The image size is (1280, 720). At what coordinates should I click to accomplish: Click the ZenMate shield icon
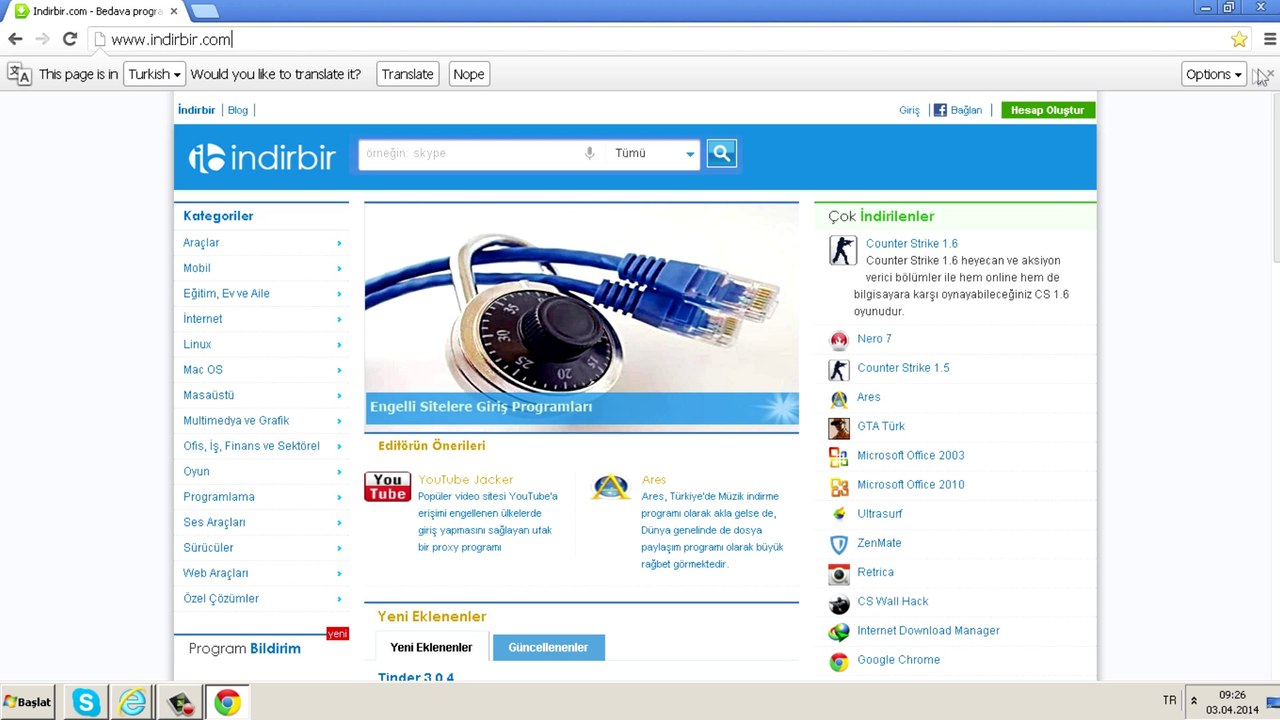839,544
